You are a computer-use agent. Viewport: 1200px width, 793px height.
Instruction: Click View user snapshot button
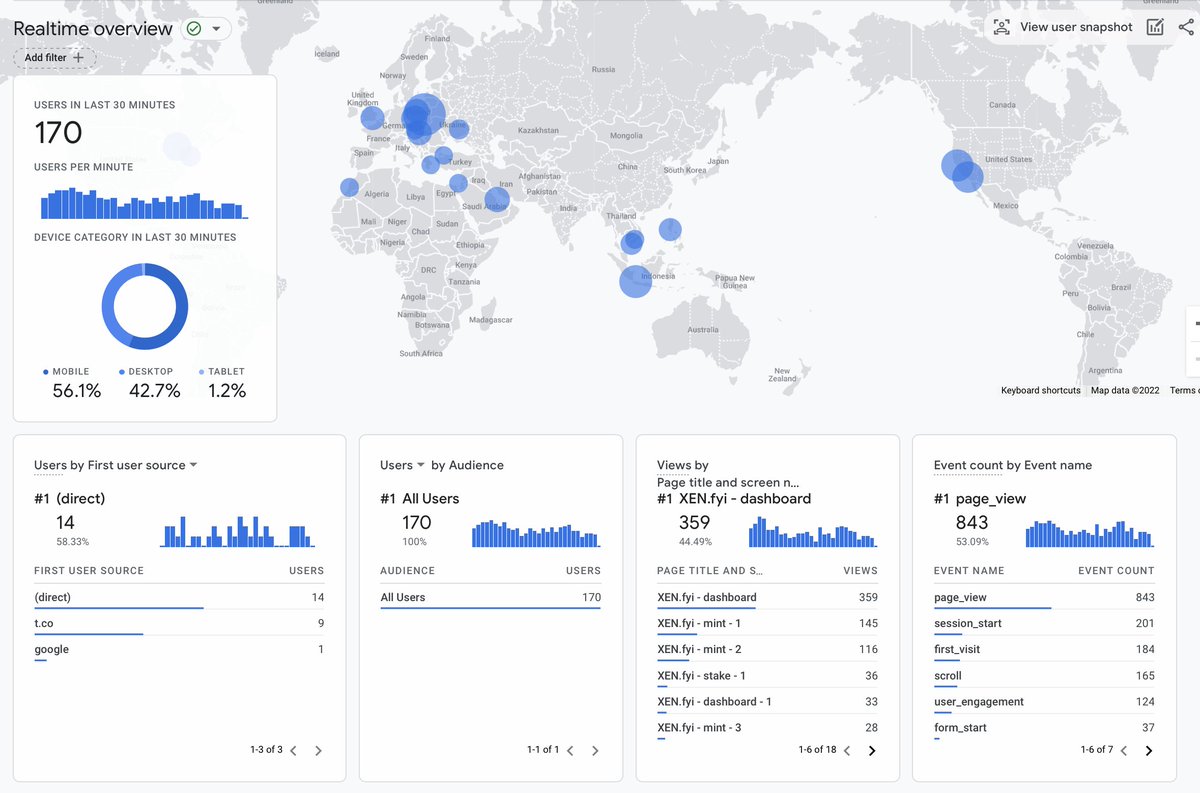pos(1063,27)
